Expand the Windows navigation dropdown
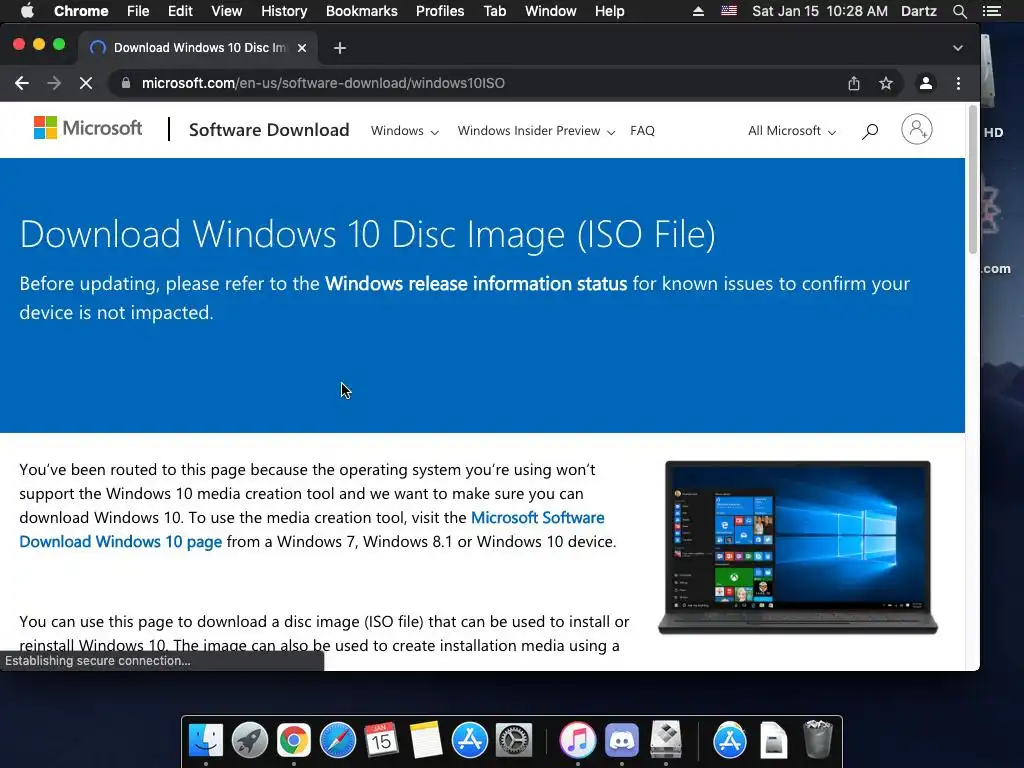 [x=404, y=131]
